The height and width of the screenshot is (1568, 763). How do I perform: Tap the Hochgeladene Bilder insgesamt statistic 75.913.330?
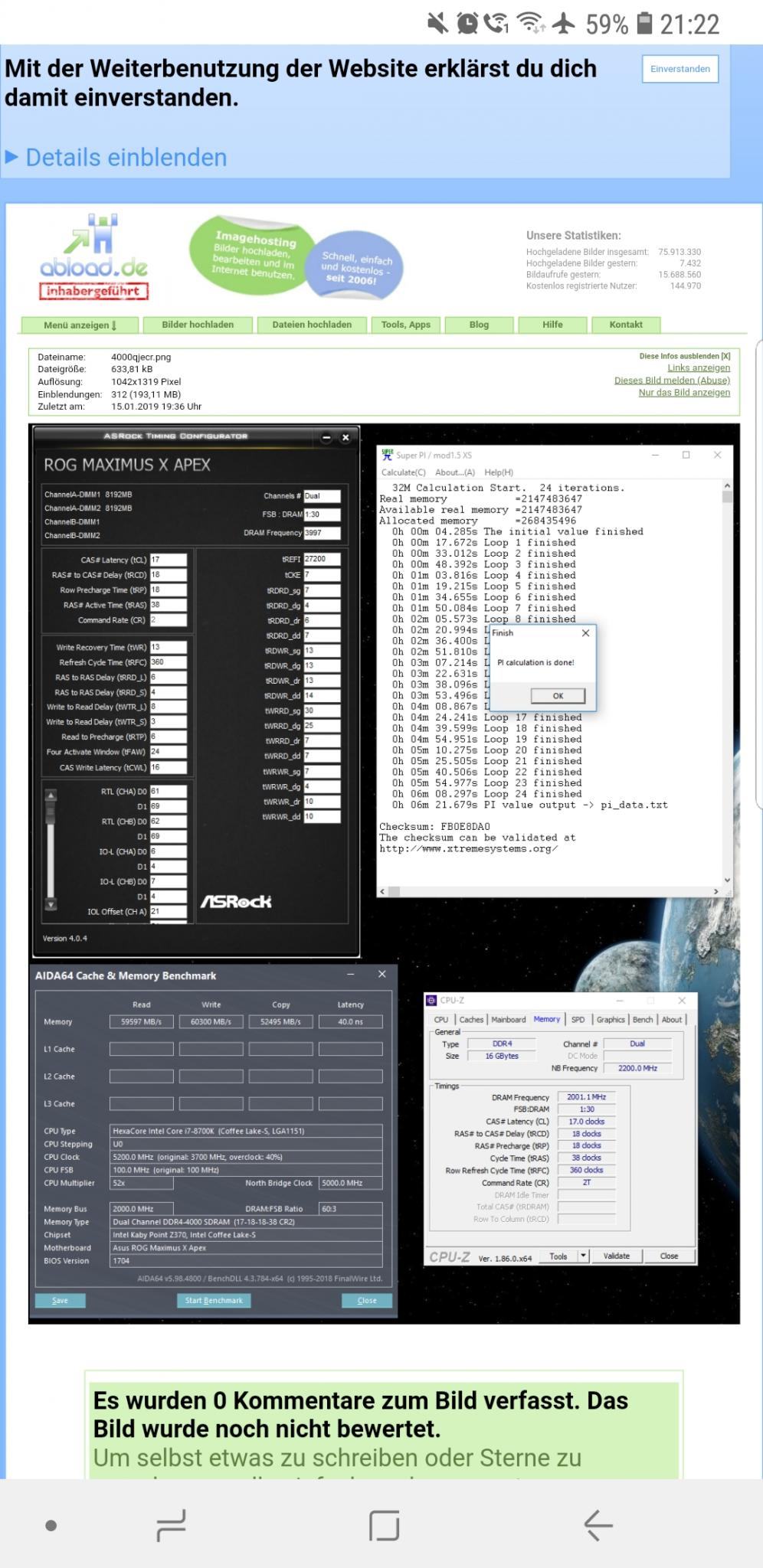tap(679, 252)
